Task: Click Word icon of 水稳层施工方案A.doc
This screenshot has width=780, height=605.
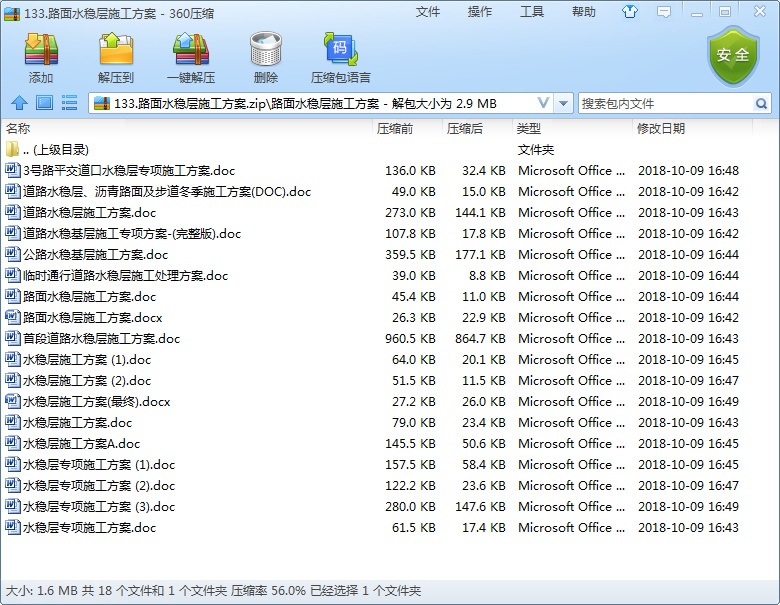Action: [12, 443]
